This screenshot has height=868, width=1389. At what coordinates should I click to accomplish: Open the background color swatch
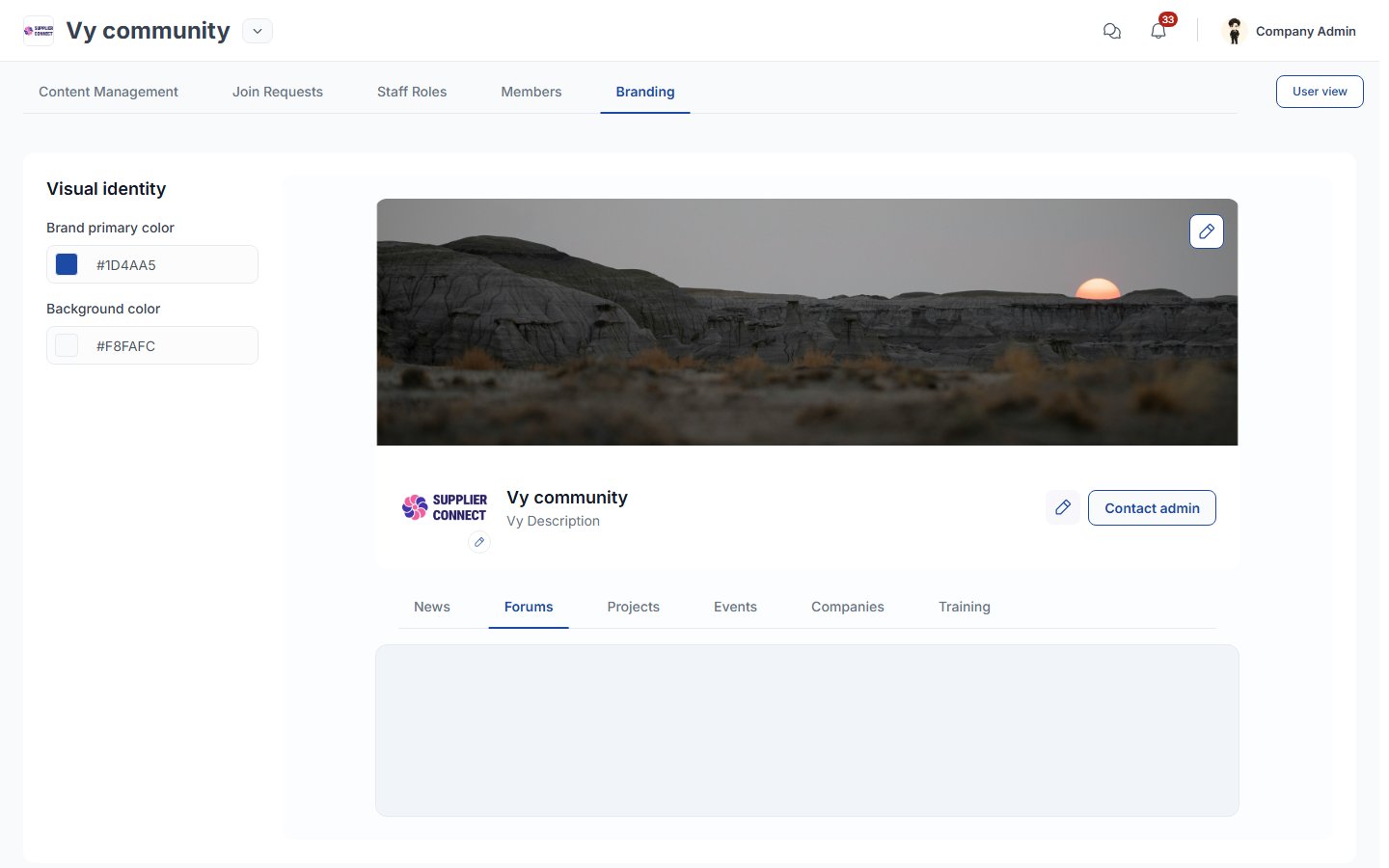tap(67, 345)
